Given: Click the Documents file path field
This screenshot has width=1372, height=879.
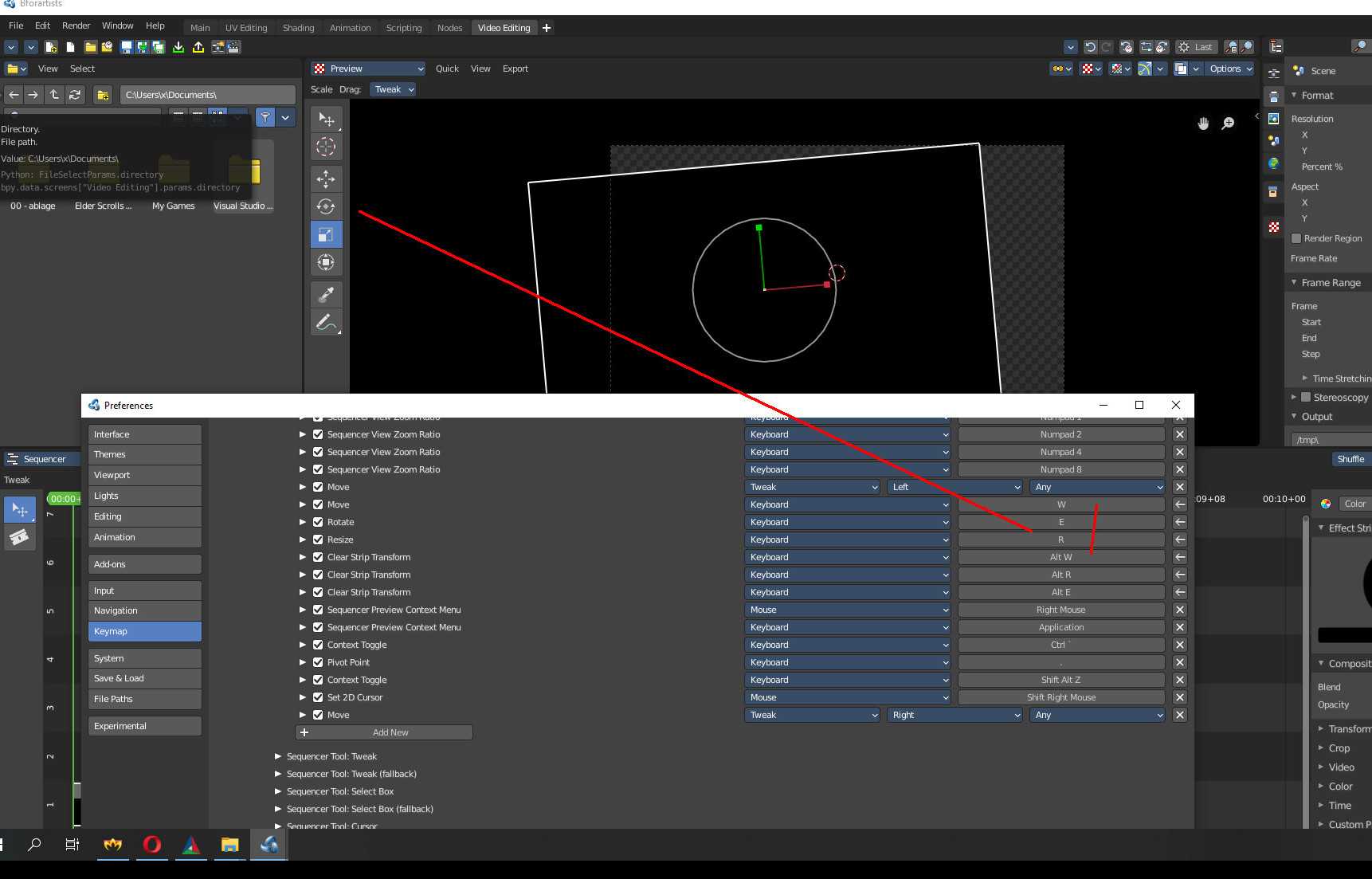Looking at the screenshot, I should coord(207,94).
